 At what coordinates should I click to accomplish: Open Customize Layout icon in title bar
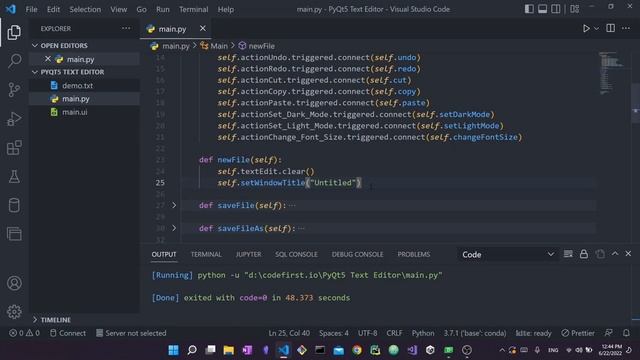[x=575, y=9]
